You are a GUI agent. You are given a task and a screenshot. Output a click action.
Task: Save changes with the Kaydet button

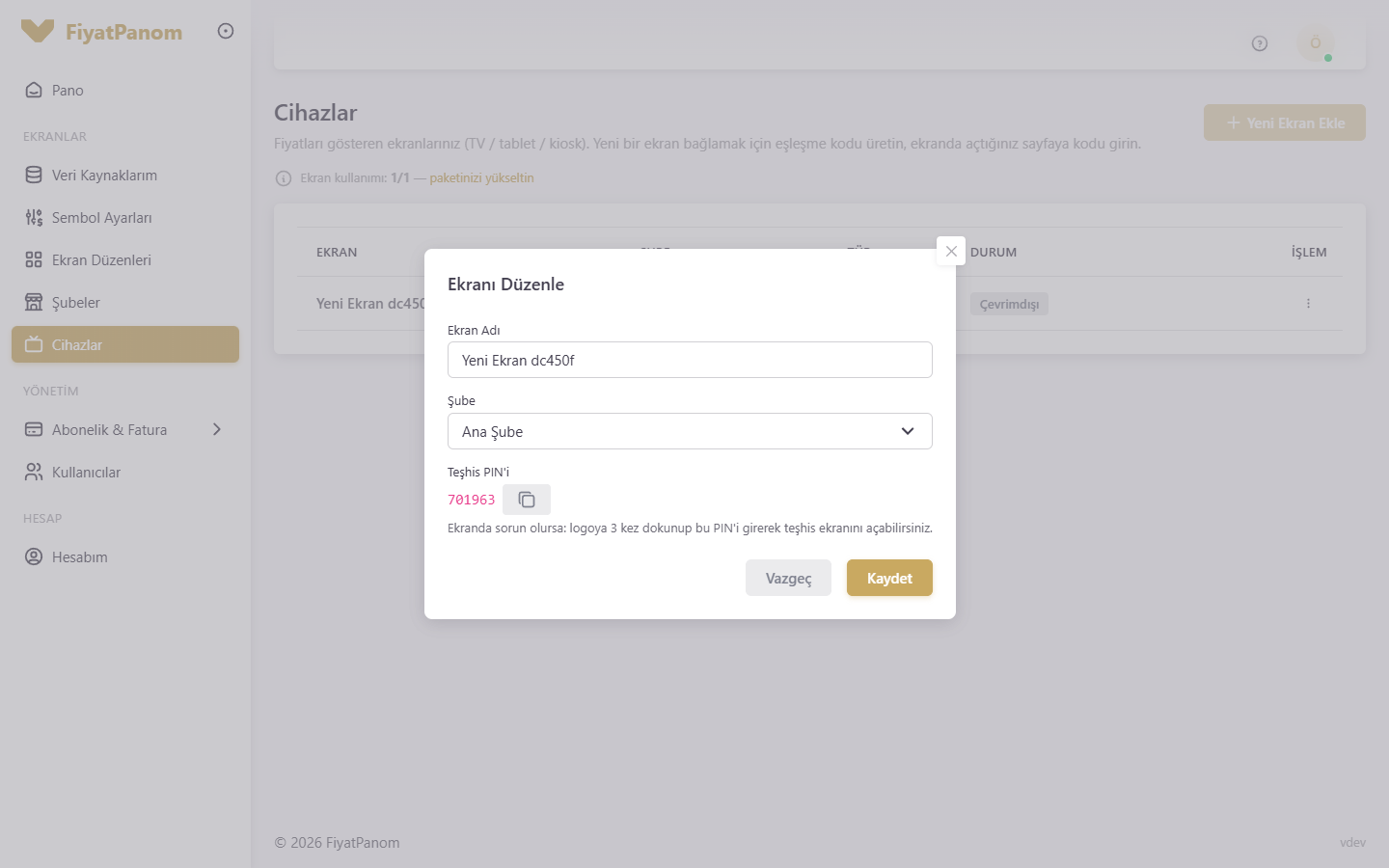[x=889, y=578]
